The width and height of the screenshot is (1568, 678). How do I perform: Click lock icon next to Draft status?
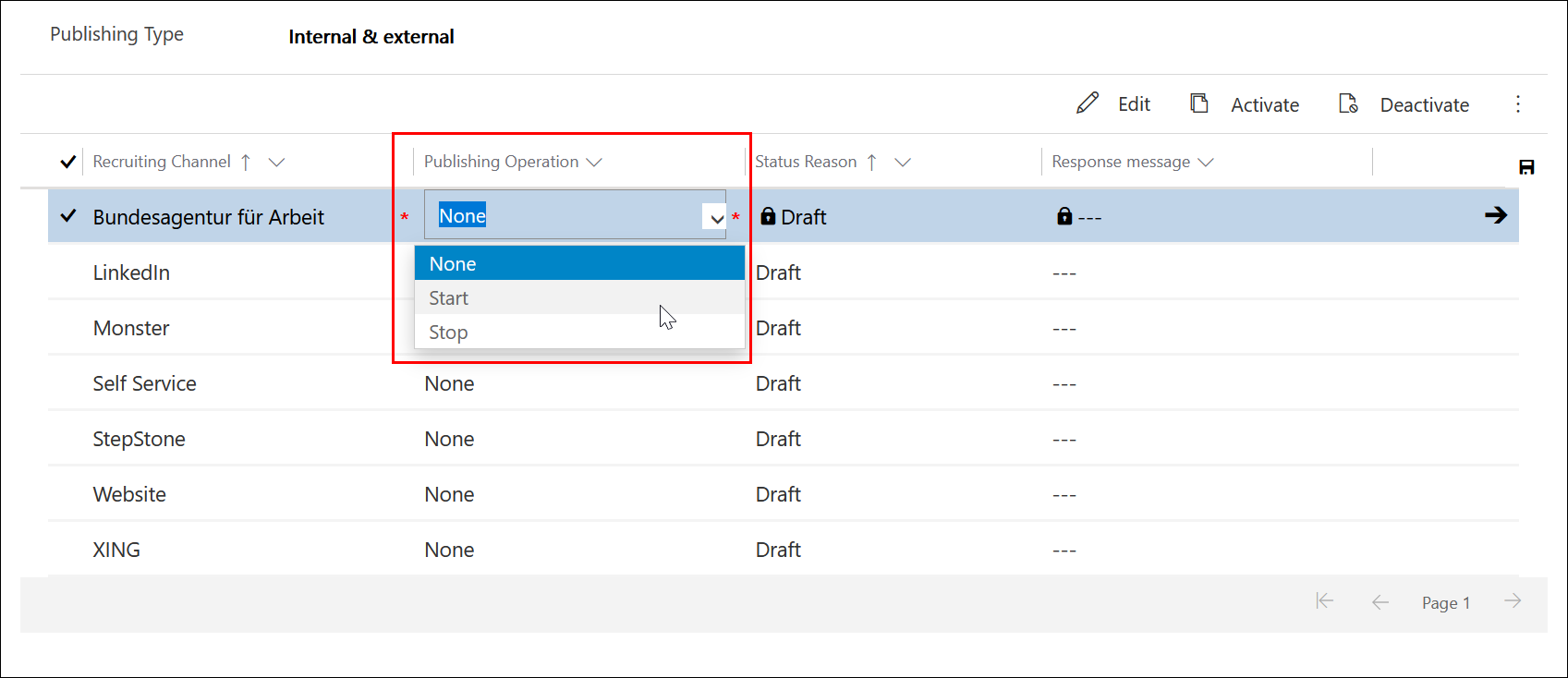pos(768,216)
